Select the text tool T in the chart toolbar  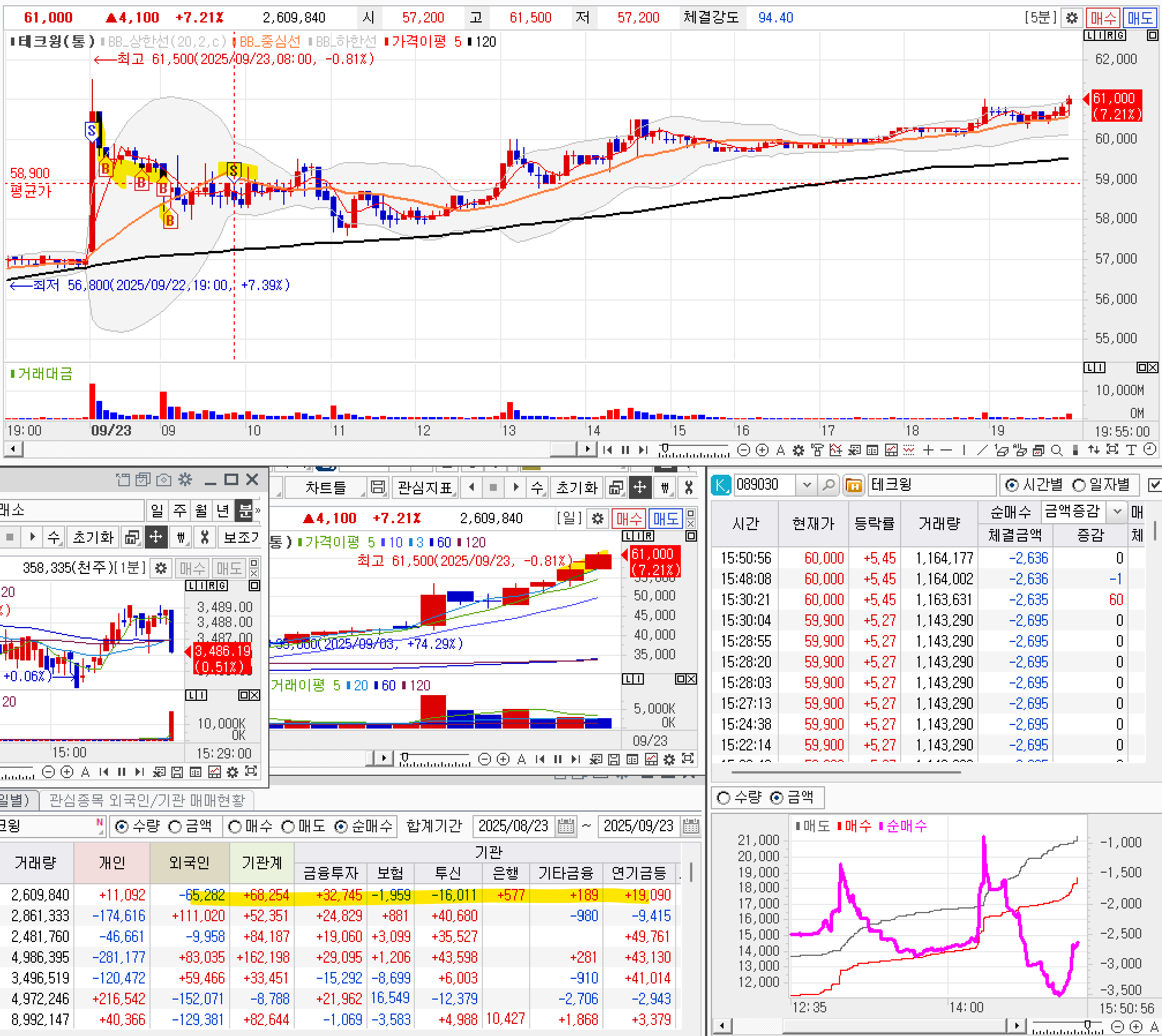pos(1131,450)
